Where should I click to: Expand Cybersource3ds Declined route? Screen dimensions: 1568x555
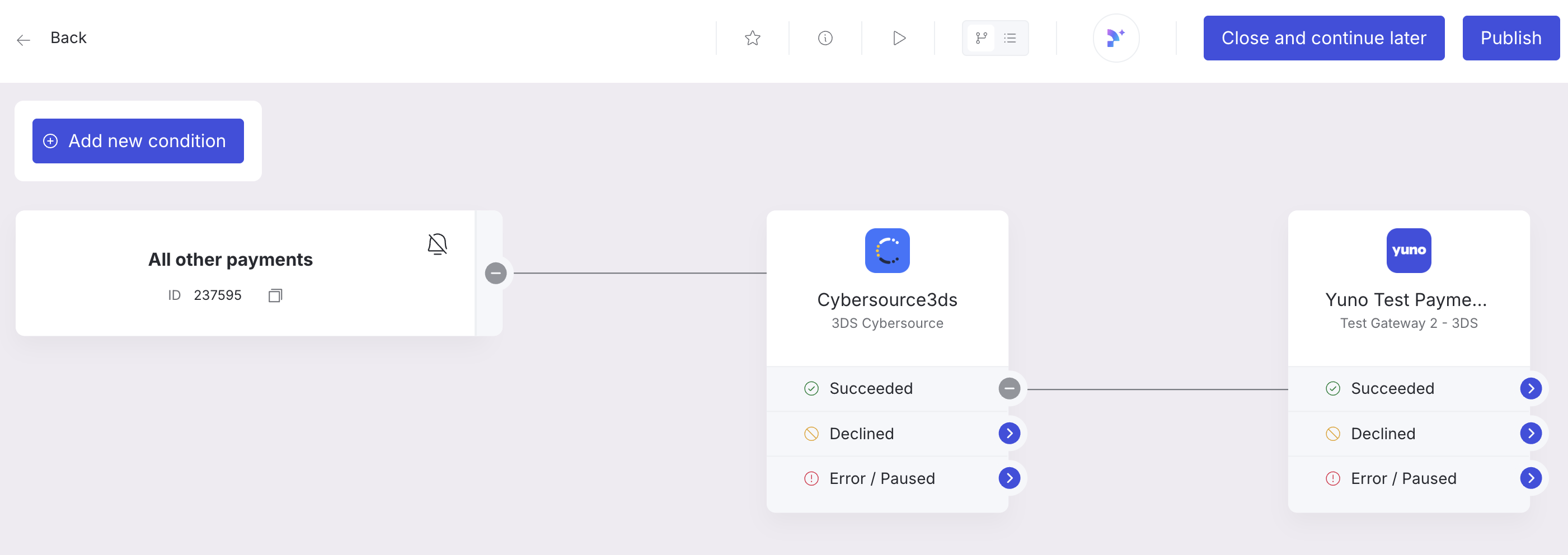click(1009, 433)
